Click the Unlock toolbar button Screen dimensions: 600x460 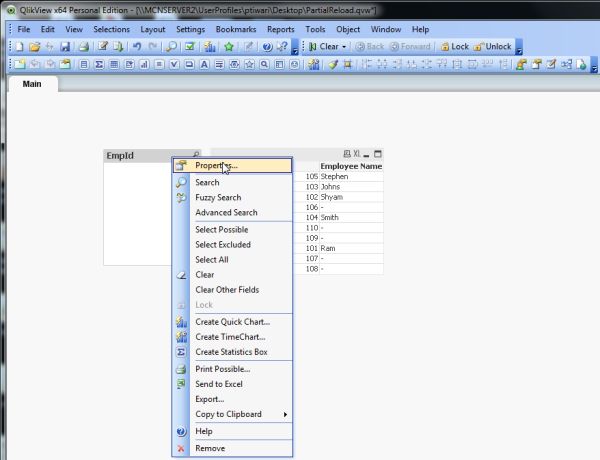point(492,47)
